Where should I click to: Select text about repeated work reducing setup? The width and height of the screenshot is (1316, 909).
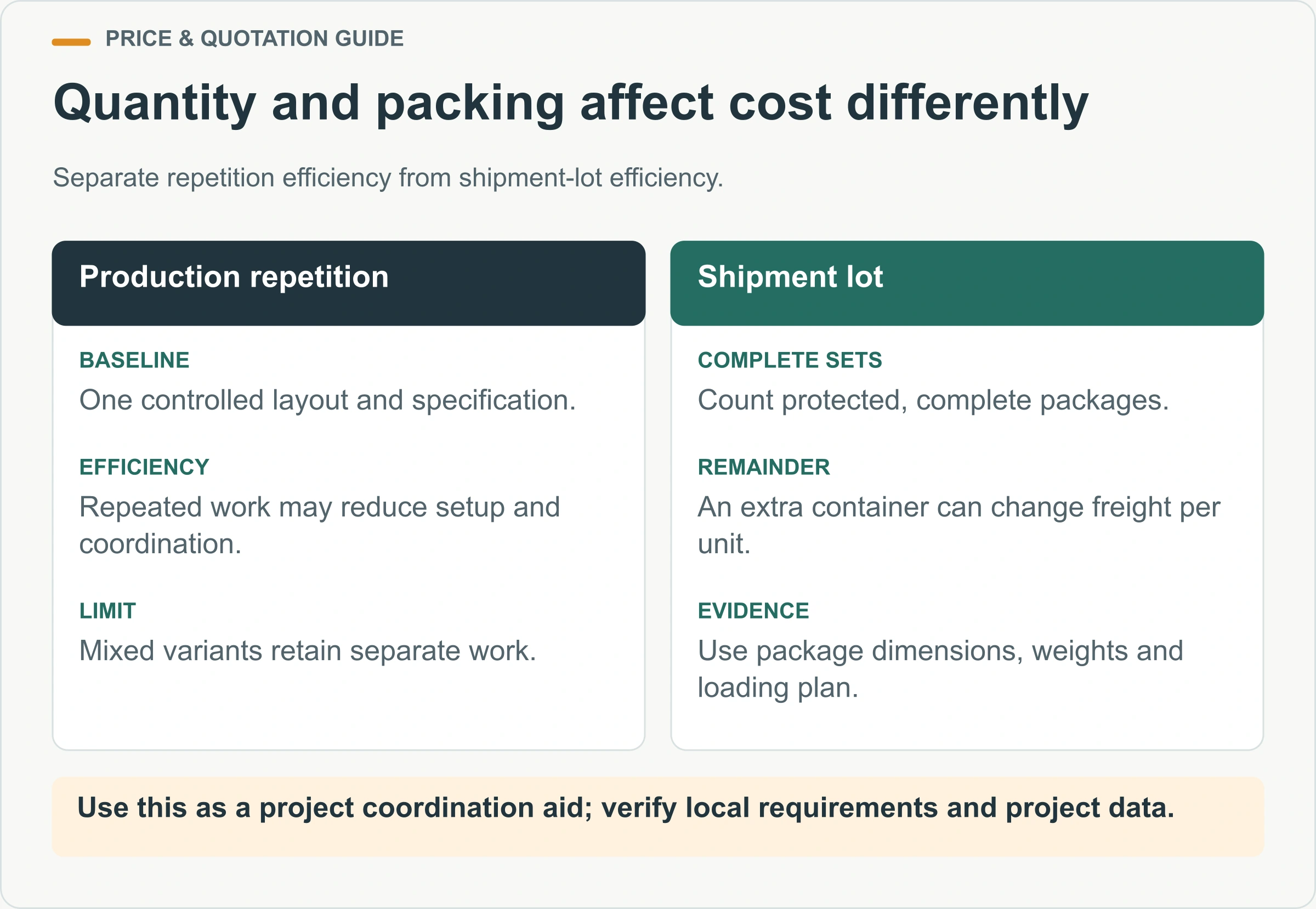[x=320, y=525]
